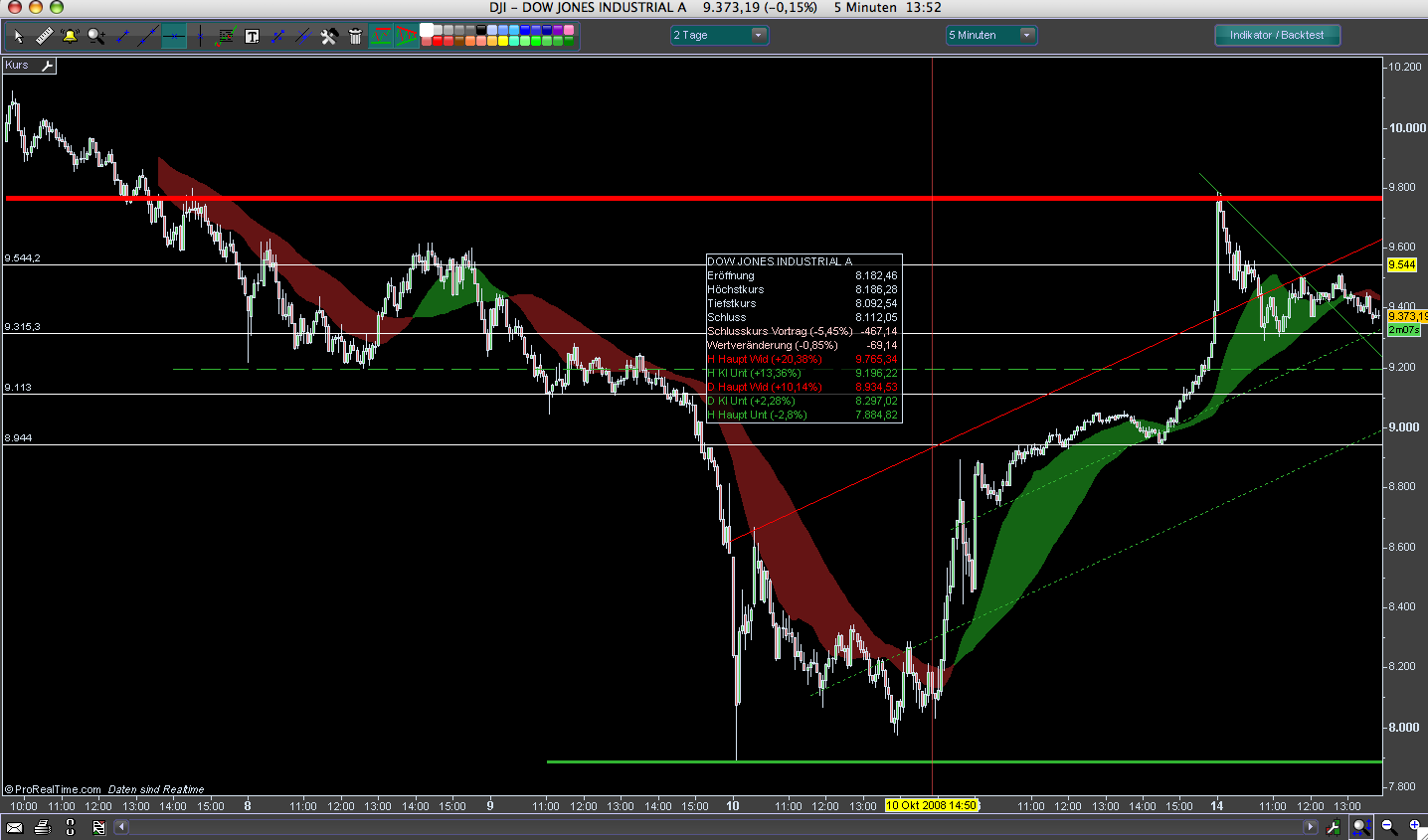Zoom in with the plus magnifier

pyautogui.click(x=1414, y=827)
